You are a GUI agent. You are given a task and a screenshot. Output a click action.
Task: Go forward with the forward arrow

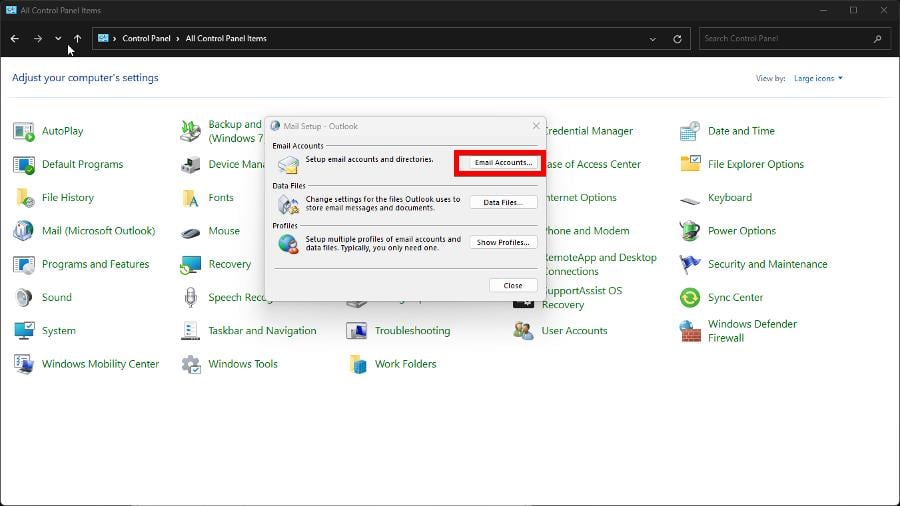click(x=38, y=38)
